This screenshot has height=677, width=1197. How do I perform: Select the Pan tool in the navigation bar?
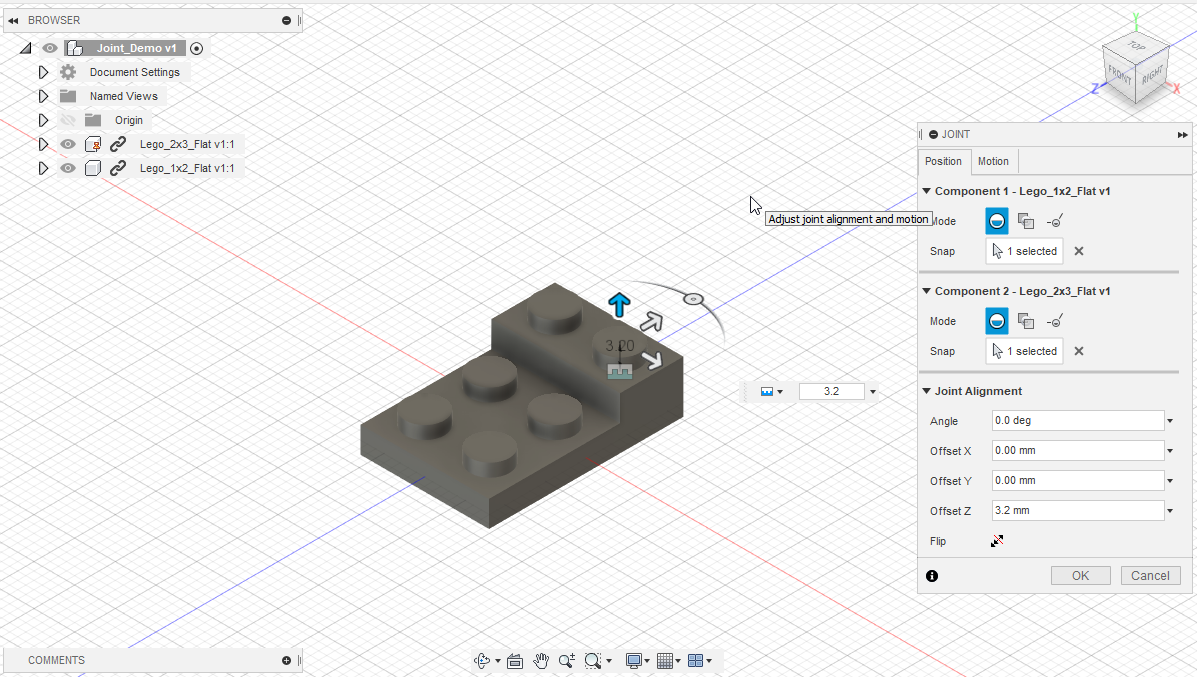[x=541, y=660]
